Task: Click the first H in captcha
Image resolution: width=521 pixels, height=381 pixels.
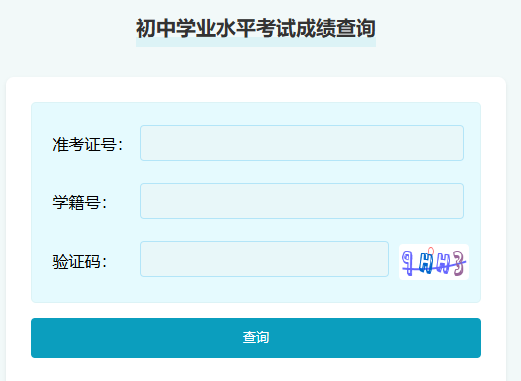Action: [426, 263]
